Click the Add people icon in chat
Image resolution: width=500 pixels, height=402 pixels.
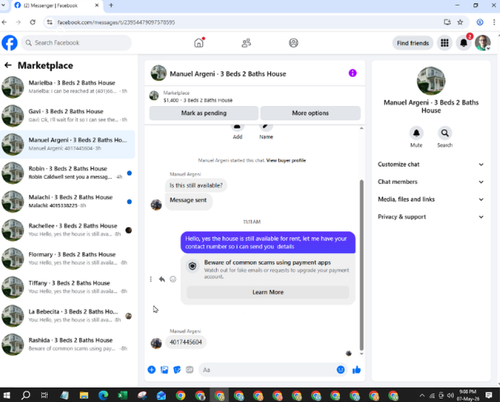237,127
